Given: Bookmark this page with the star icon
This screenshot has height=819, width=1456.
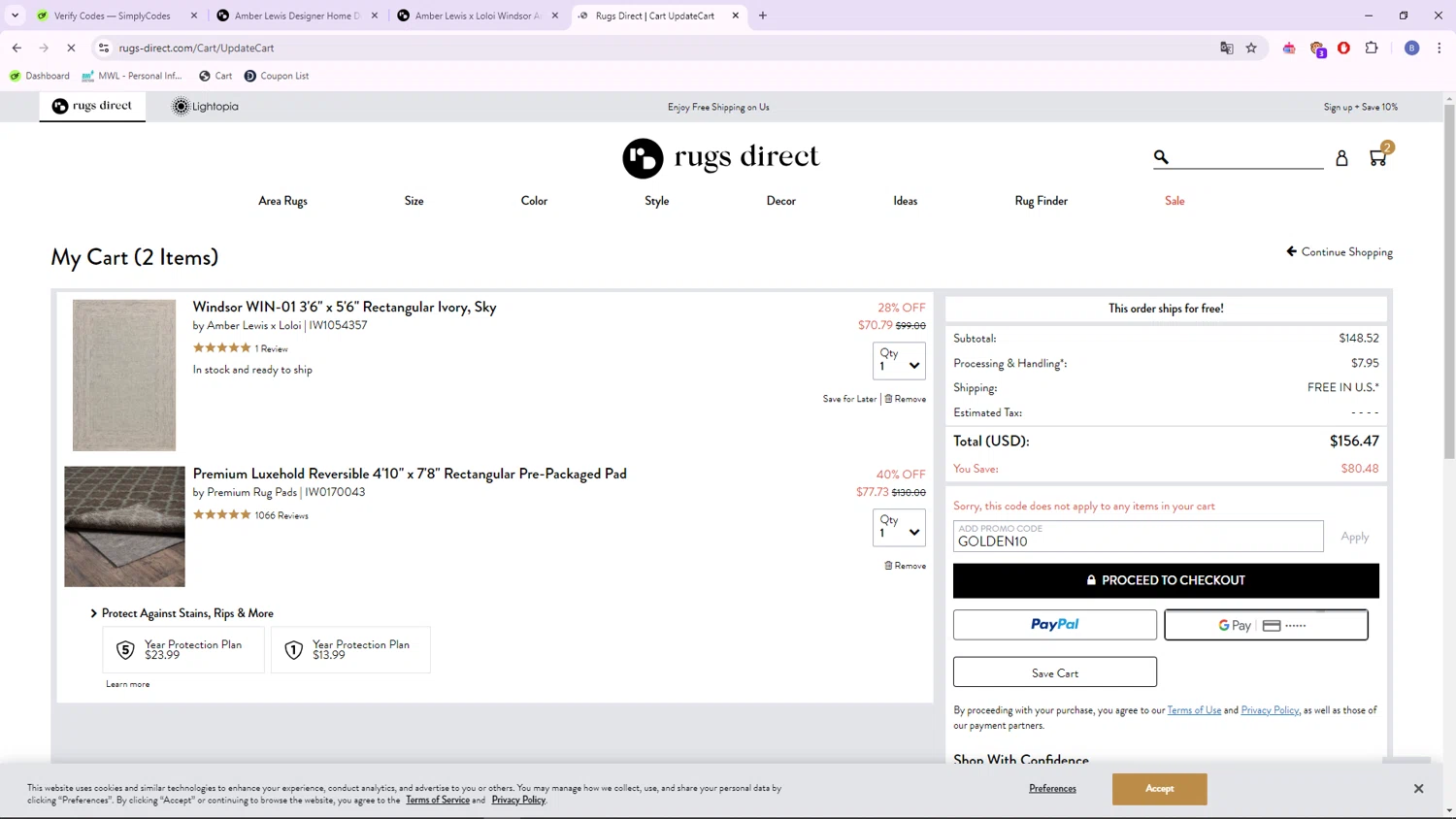Looking at the screenshot, I should [x=1251, y=48].
